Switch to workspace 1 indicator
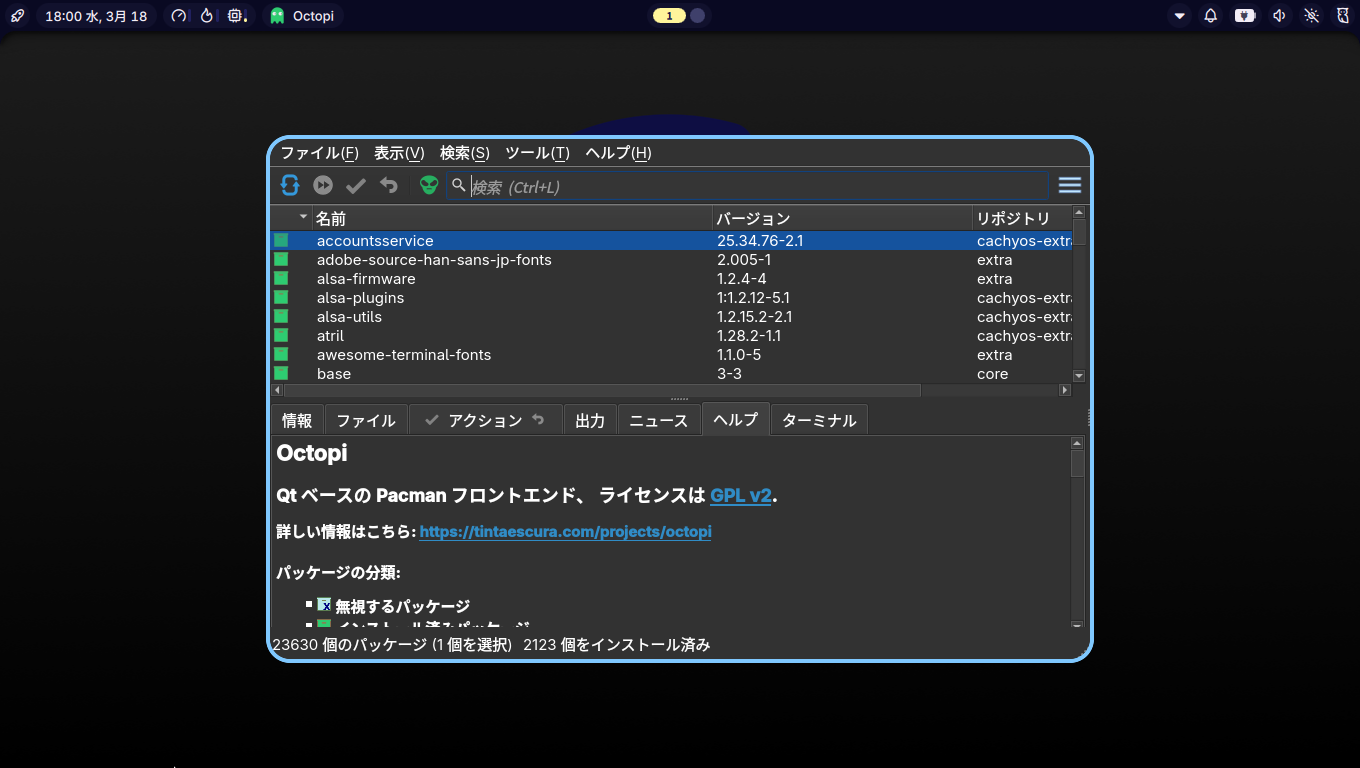 pos(669,16)
